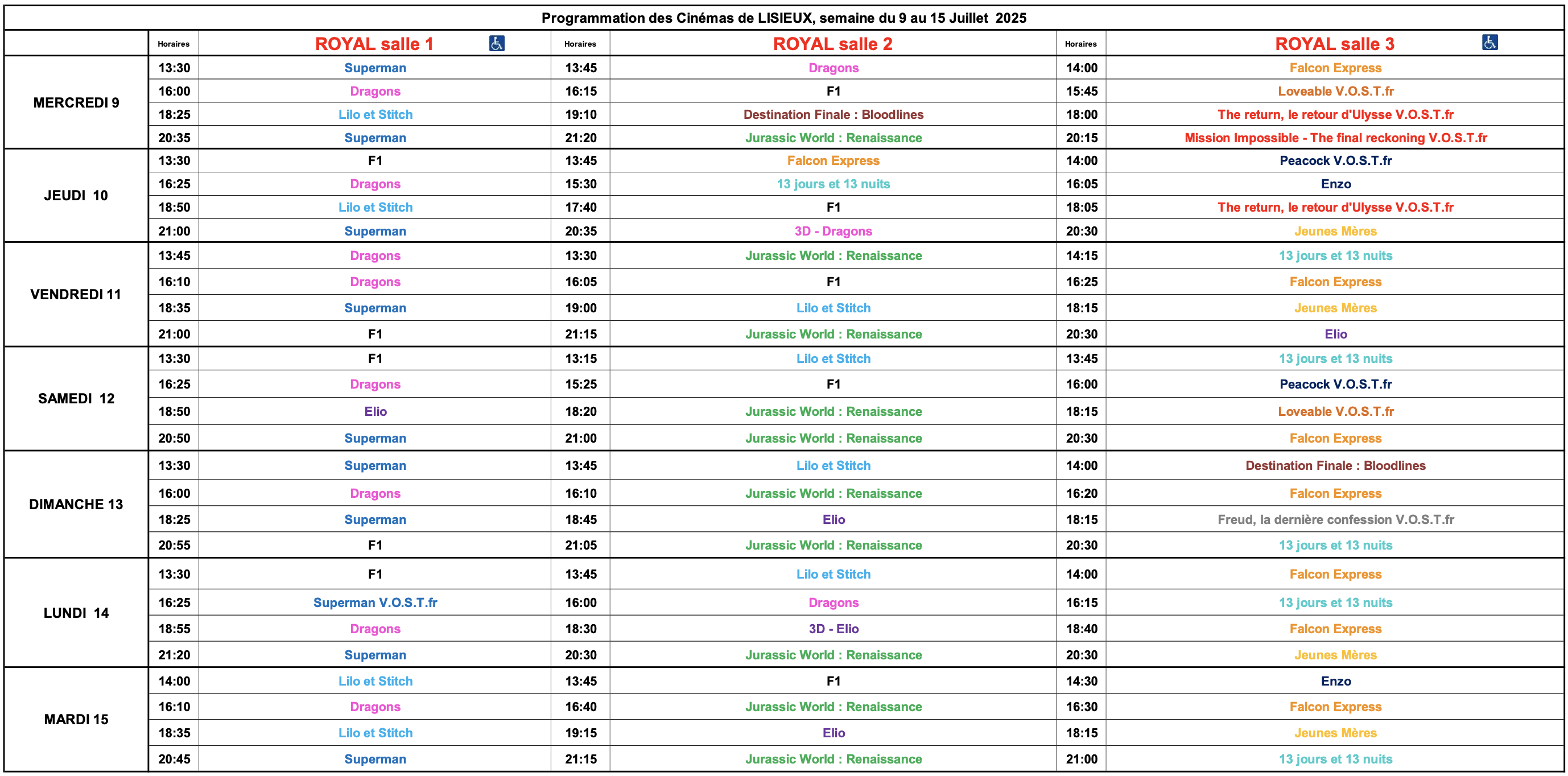Click 'F1' on Mercredi at 16:15

tap(833, 91)
